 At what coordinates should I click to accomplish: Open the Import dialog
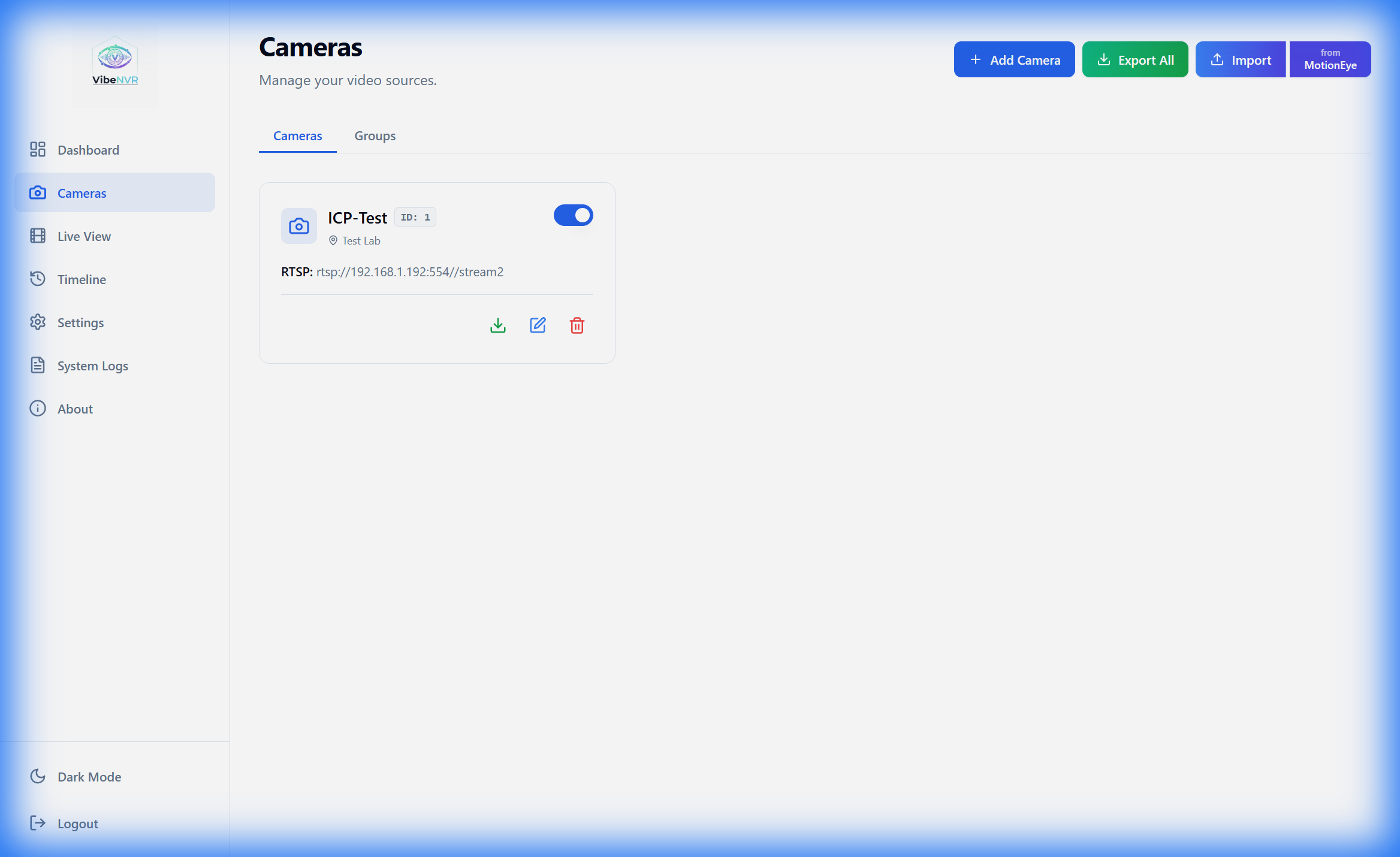(1240, 59)
